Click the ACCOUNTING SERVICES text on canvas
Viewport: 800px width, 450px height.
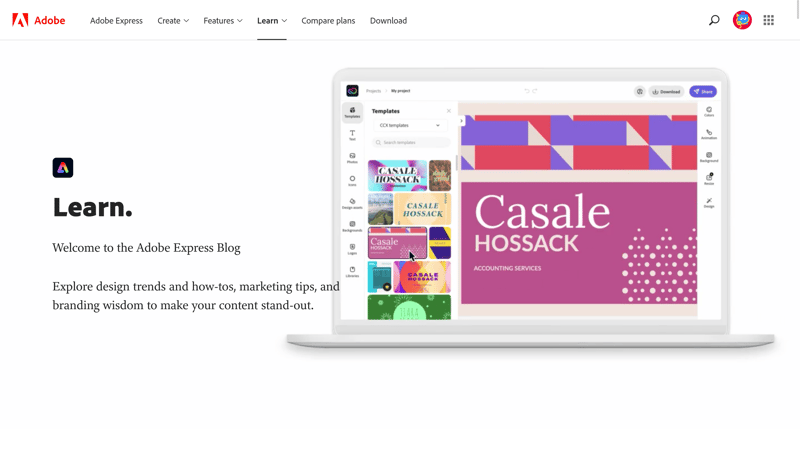coord(508,268)
